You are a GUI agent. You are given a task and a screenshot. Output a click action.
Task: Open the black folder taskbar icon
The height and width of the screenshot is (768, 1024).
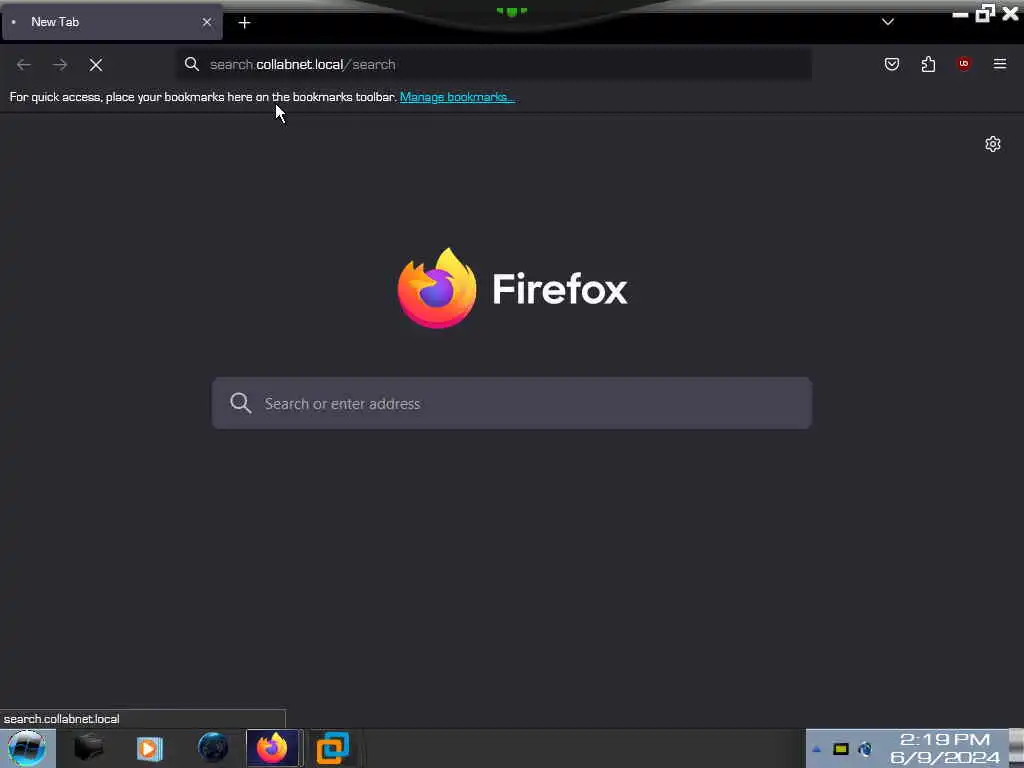click(x=89, y=748)
